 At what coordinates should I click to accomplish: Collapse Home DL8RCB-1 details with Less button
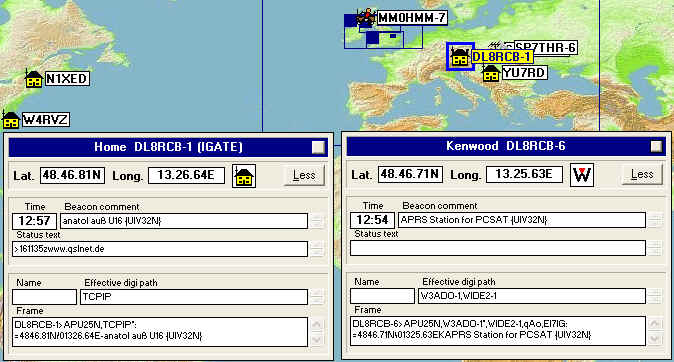click(304, 175)
